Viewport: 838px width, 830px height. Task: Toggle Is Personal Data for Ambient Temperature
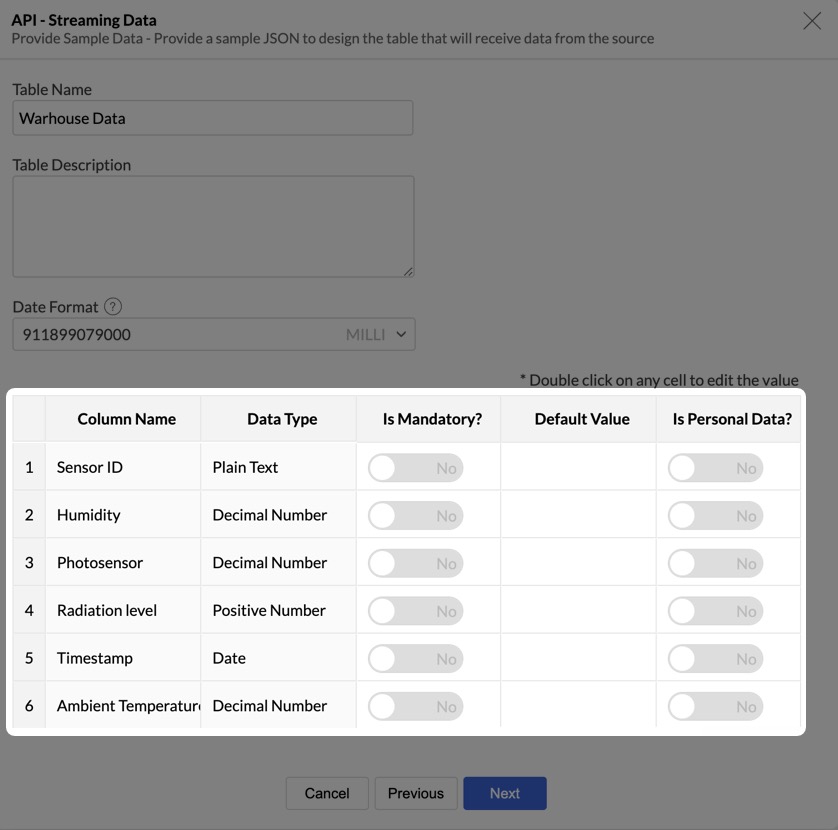(715, 706)
